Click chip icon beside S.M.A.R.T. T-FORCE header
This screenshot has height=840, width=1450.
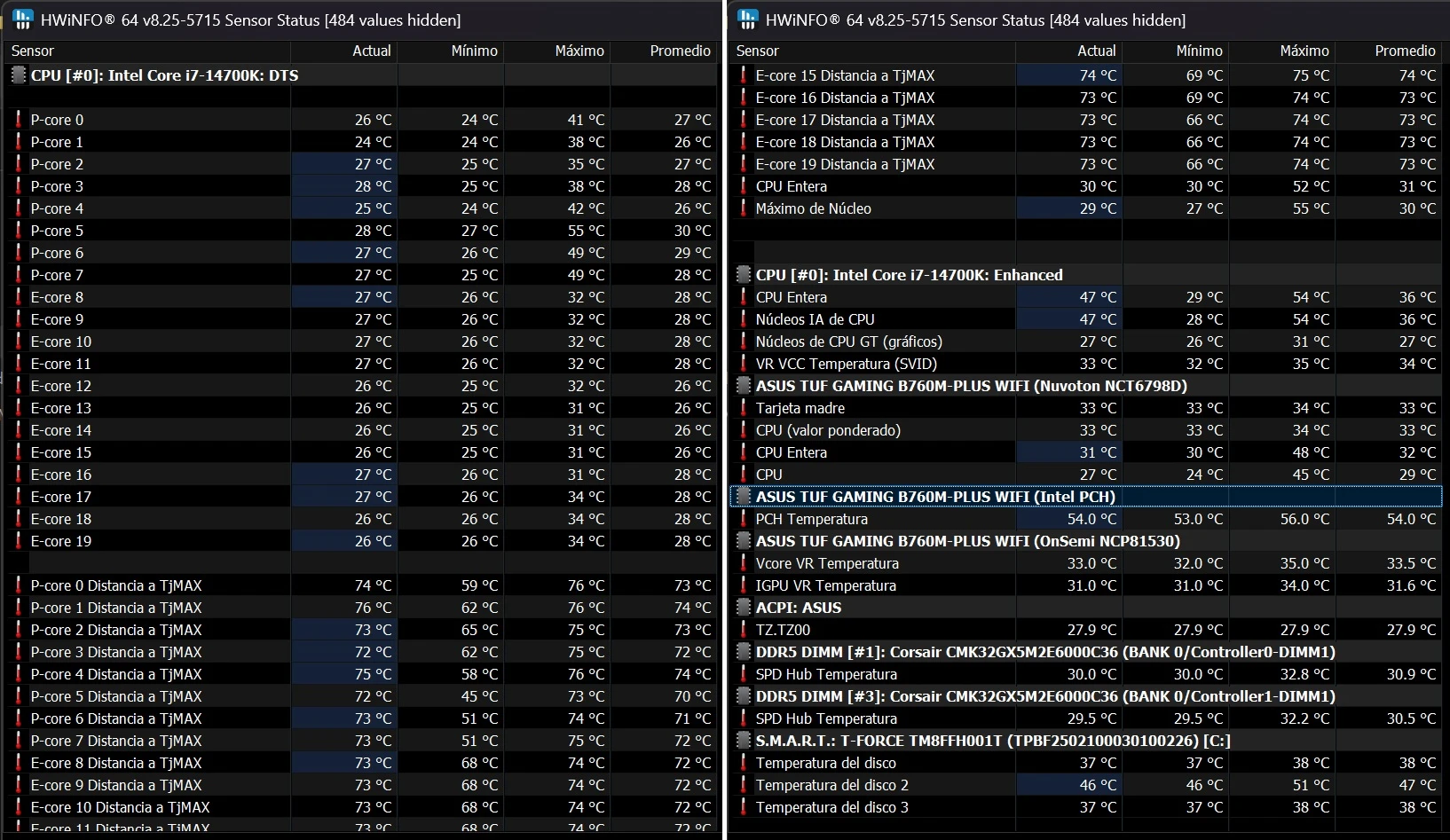click(744, 741)
